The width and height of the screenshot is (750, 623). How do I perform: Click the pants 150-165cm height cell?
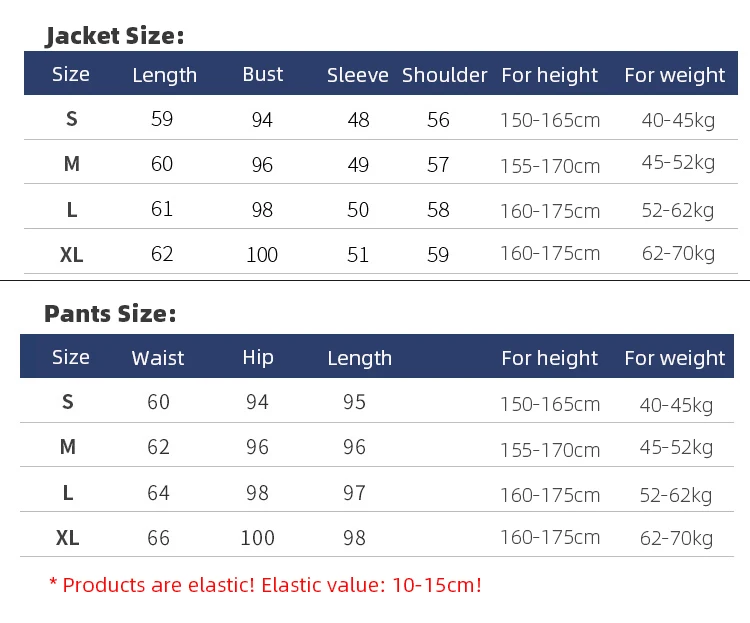click(x=550, y=404)
